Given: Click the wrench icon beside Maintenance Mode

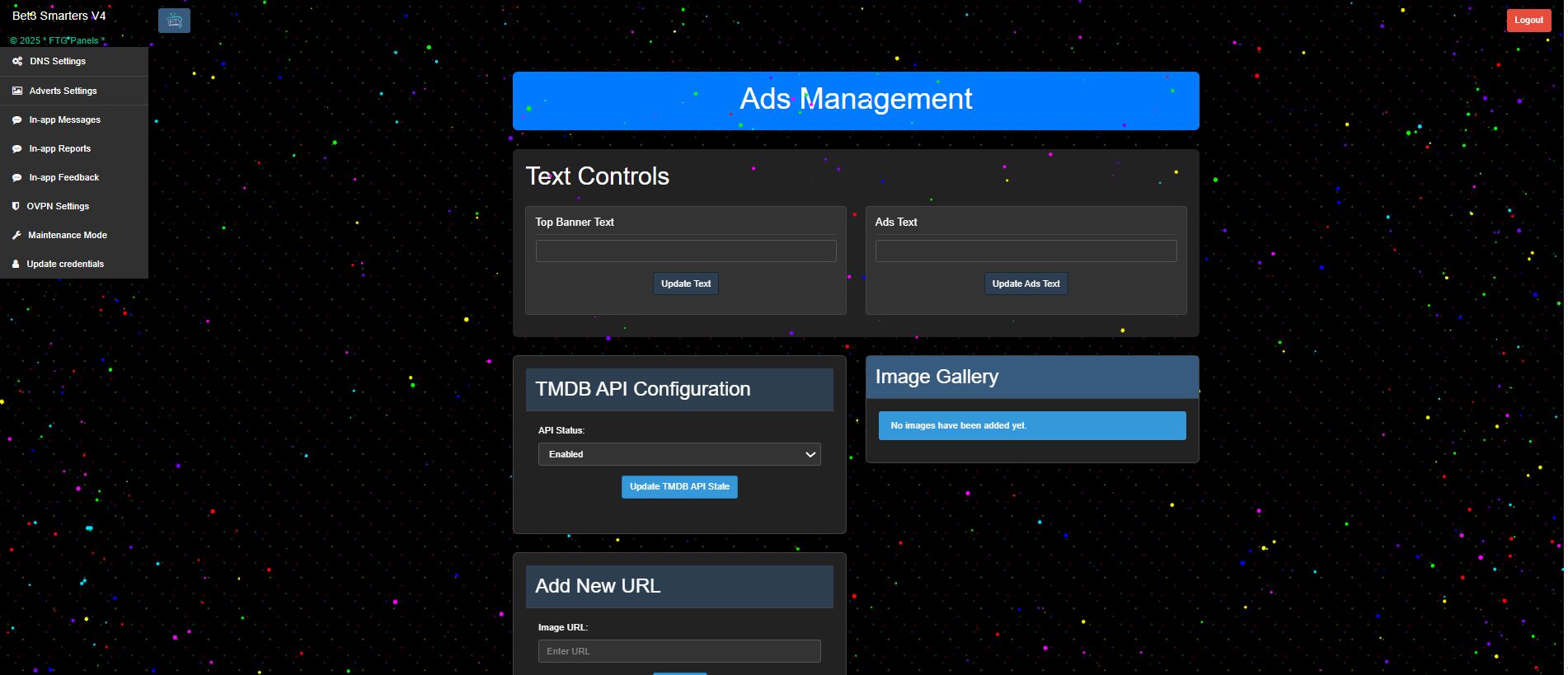Looking at the screenshot, I should (16, 236).
